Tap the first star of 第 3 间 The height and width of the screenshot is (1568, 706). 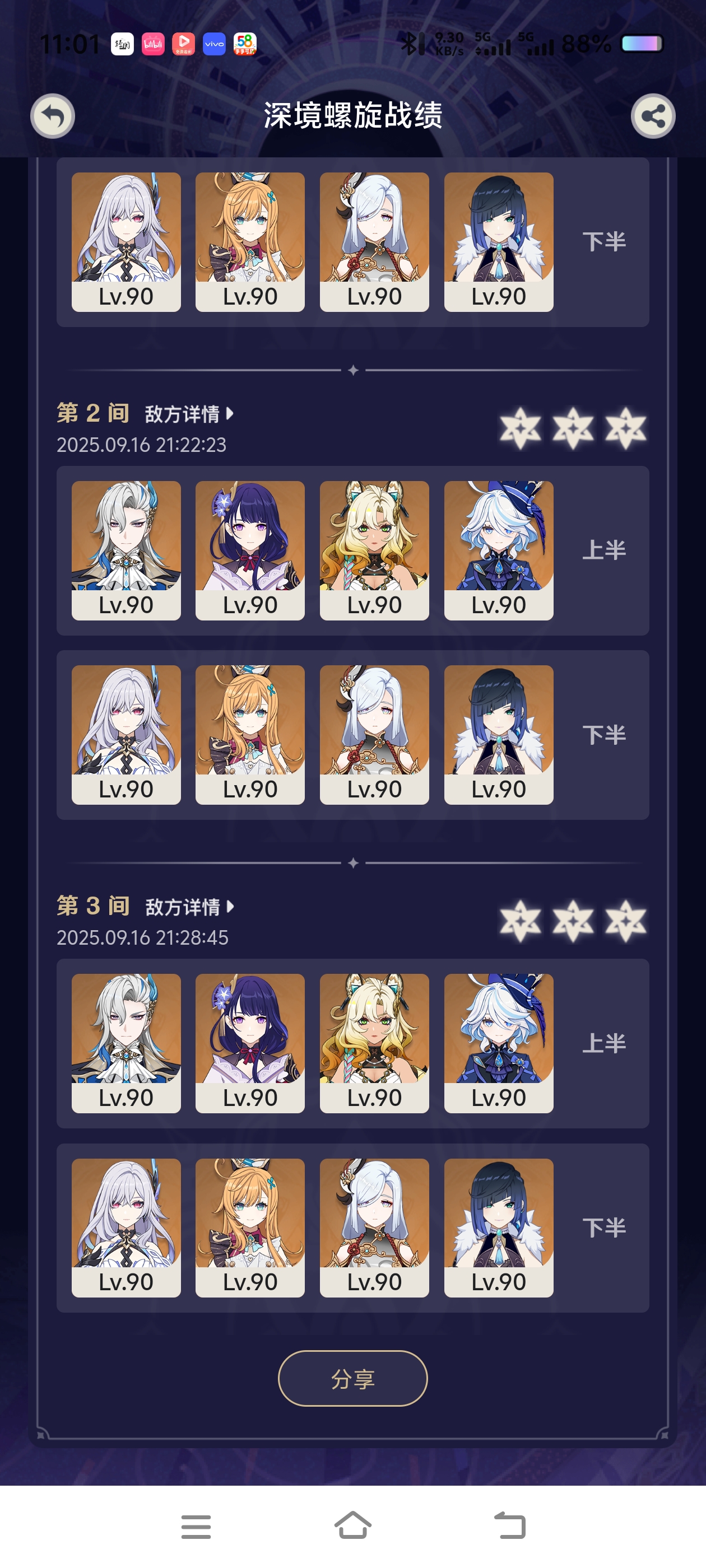520,921
